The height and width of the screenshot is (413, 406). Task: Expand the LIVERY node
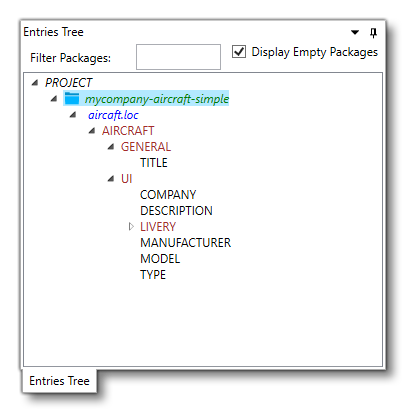[131, 227]
